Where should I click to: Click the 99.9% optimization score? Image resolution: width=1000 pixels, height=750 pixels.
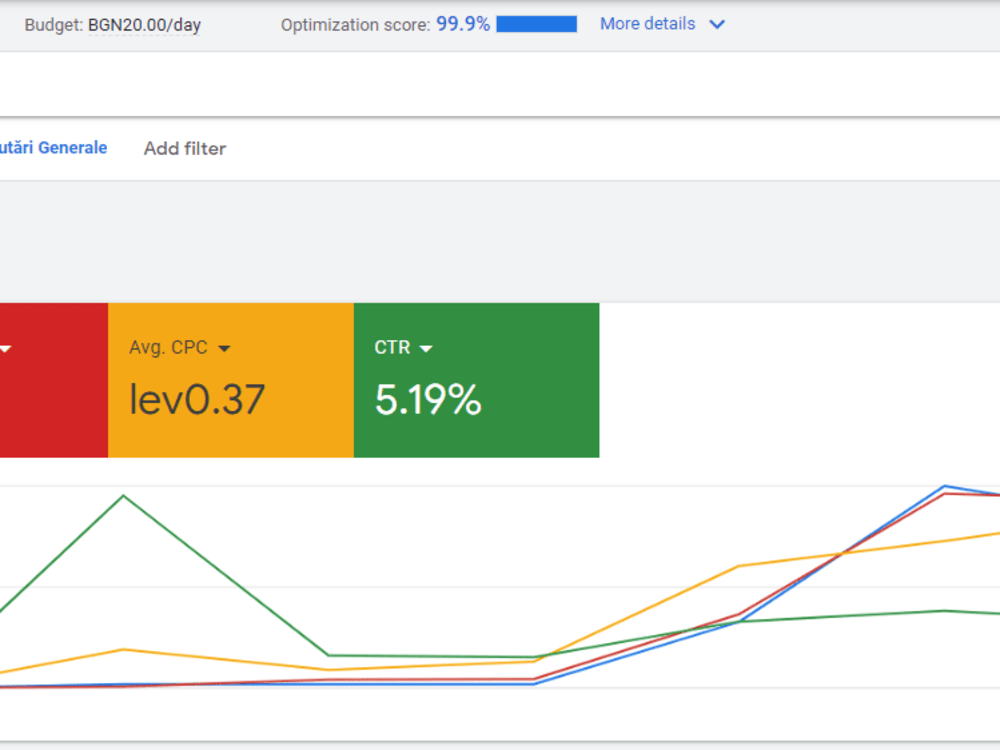pos(463,24)
